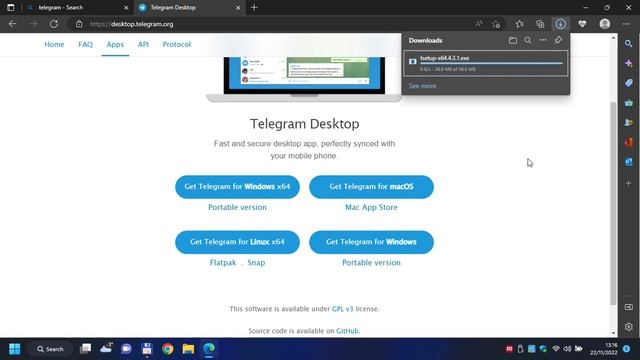Screen dimensions: 640x360
Task: Open the tsetup-x64.4.3.1.exe download item
Action: (x=485, y=63)
